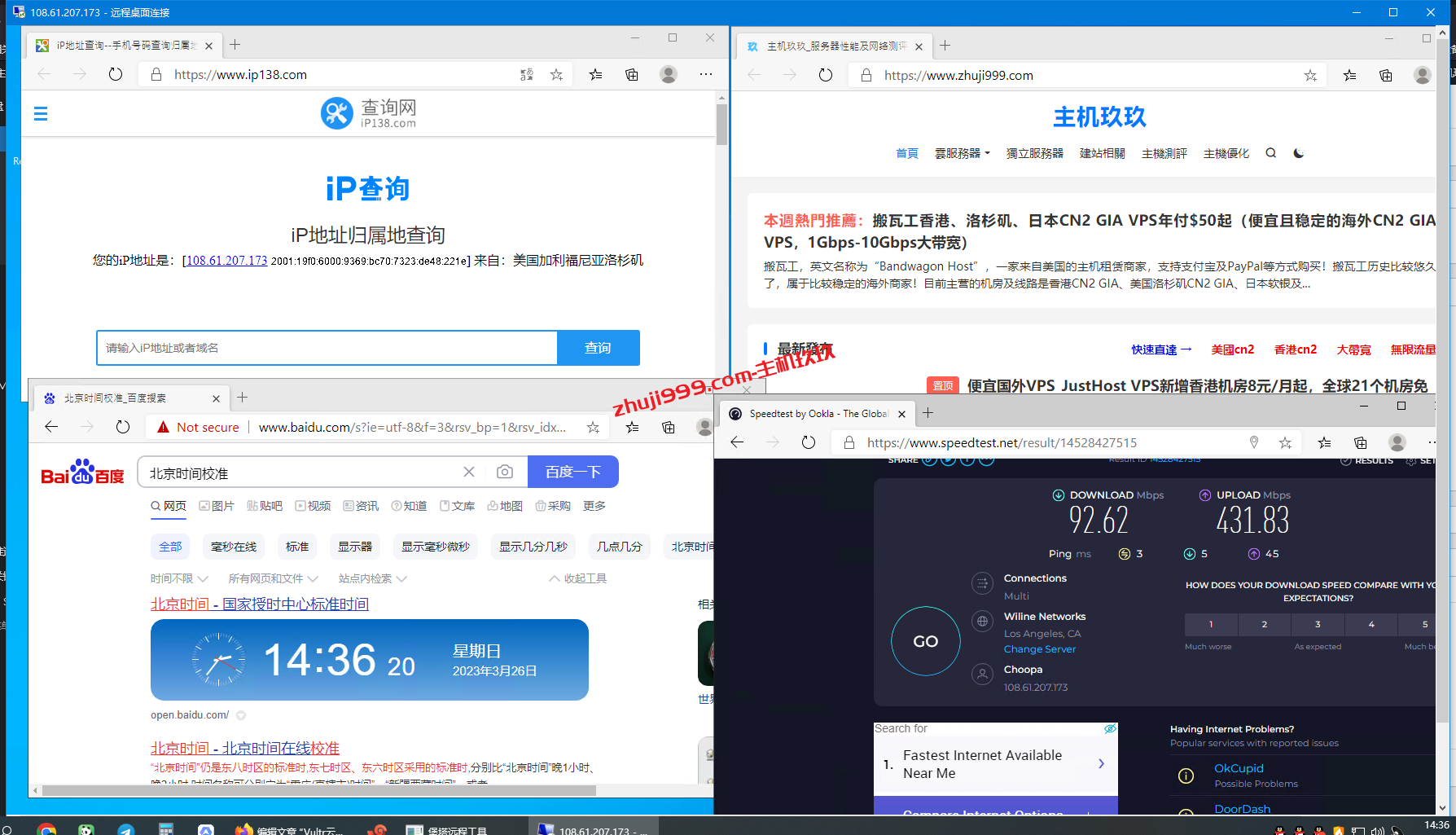Click remote desktop scrollbar down arrow
Image resolution: width=1456 pixels, height=835 pixels.
pos(1442,808)
